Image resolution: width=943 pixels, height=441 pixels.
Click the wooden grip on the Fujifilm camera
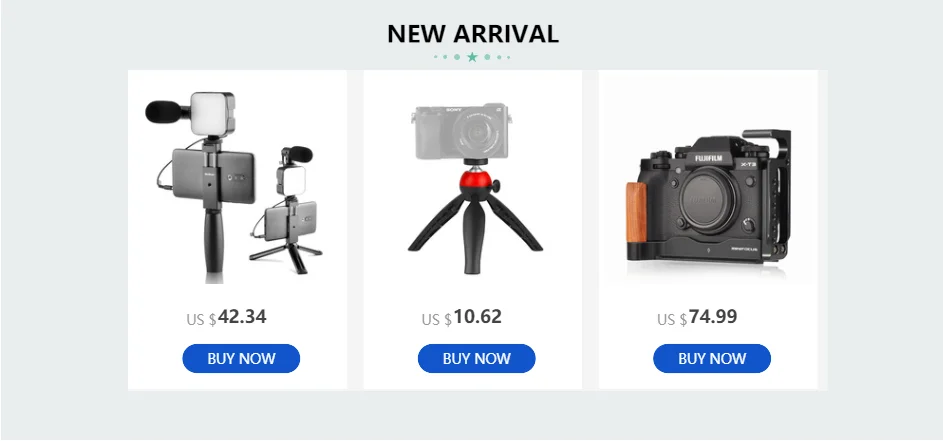636,212
